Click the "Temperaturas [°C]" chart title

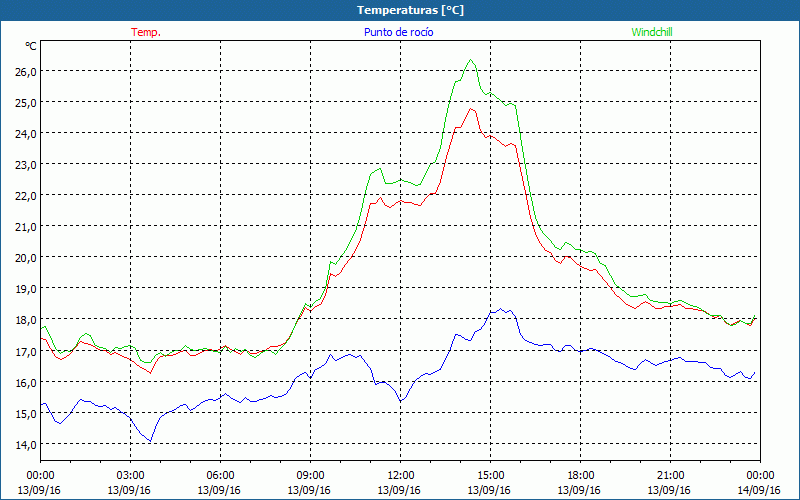[x=410, y=10]
